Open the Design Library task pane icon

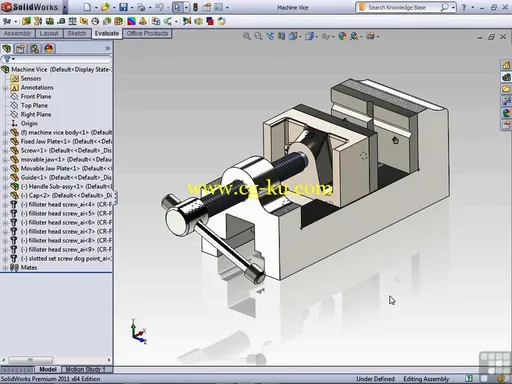506,77
